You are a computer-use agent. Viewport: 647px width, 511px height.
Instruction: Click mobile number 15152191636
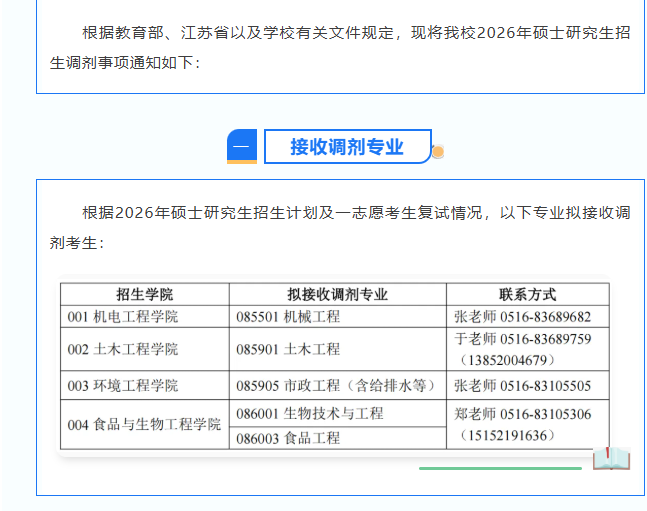point(508,435)
